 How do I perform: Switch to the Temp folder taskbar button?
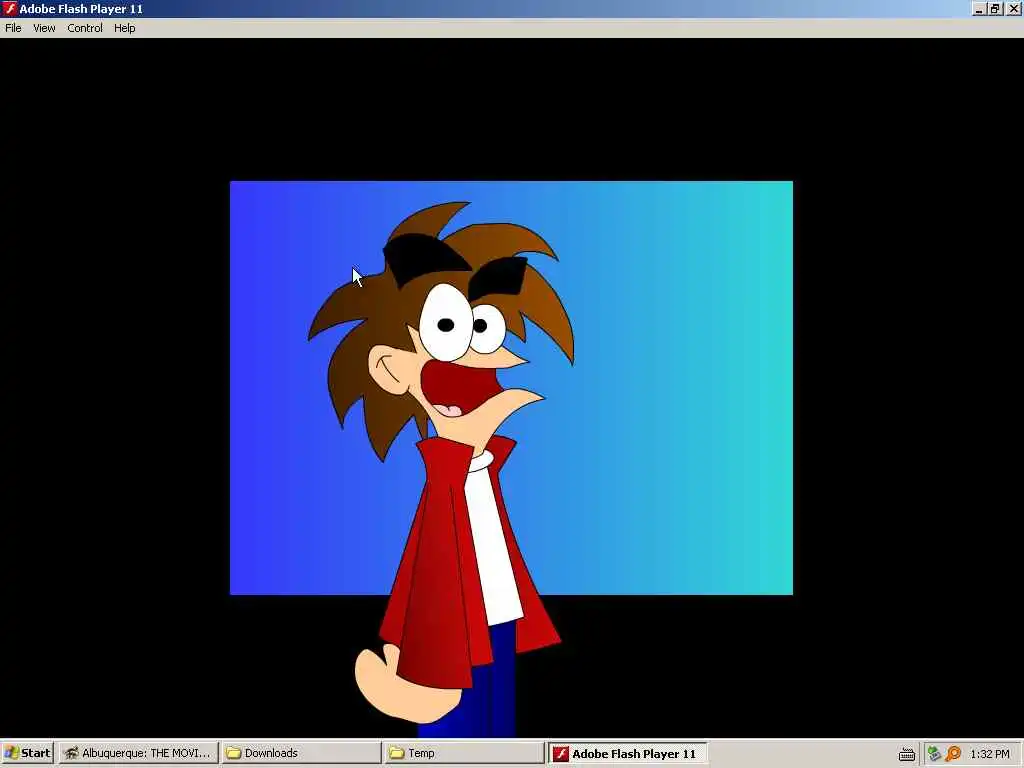pos(464,753)
